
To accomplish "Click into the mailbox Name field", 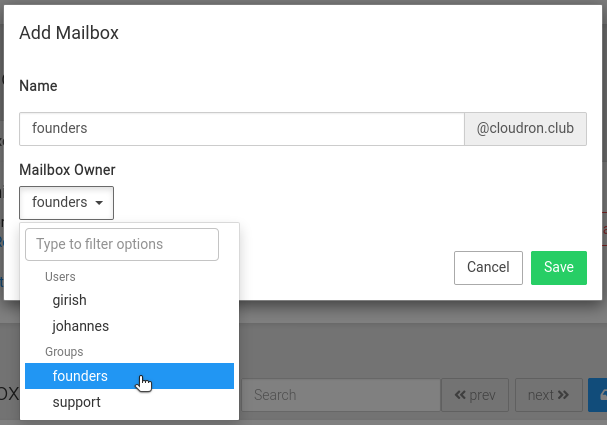I will coord(241,128).
